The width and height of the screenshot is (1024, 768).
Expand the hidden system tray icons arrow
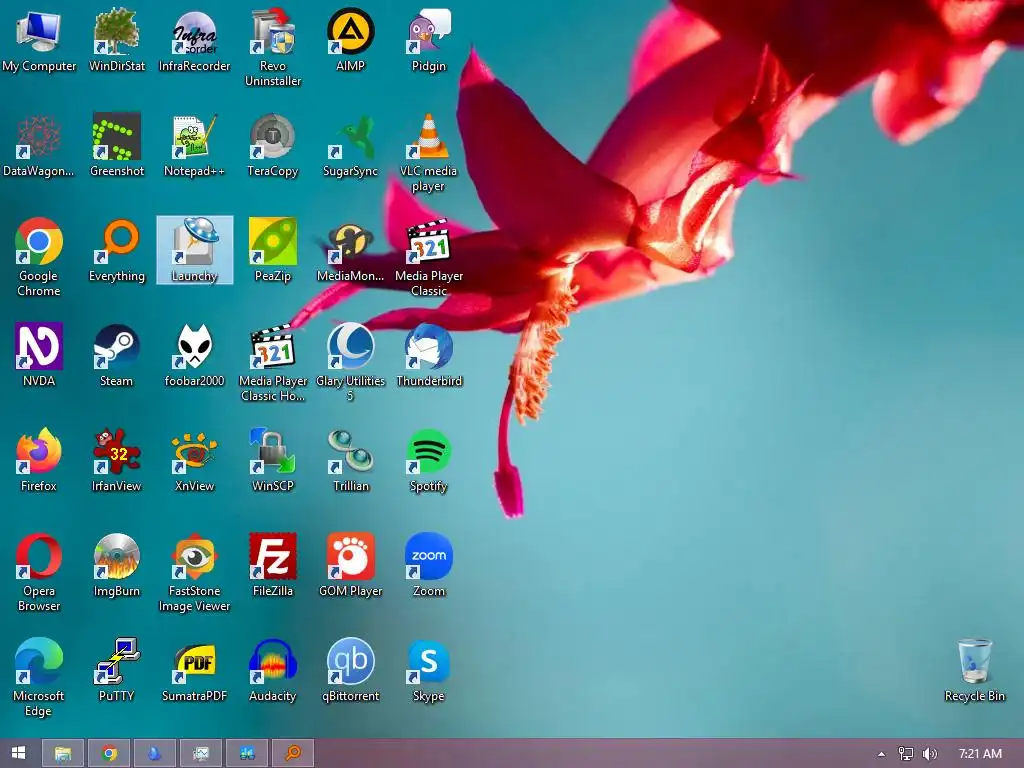(x=881, y=754)
